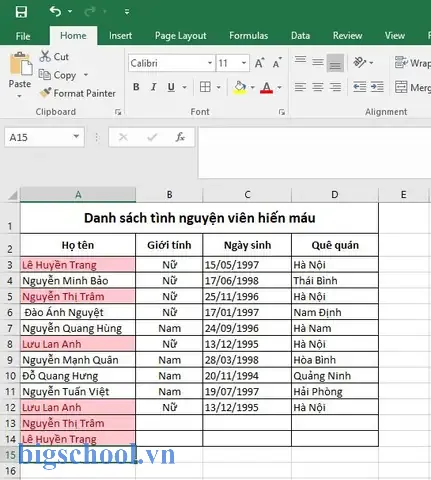Apply the yellow Fill Color bucket
The width and height of the screenshot is (431, 480).
[x=240, y=87]
